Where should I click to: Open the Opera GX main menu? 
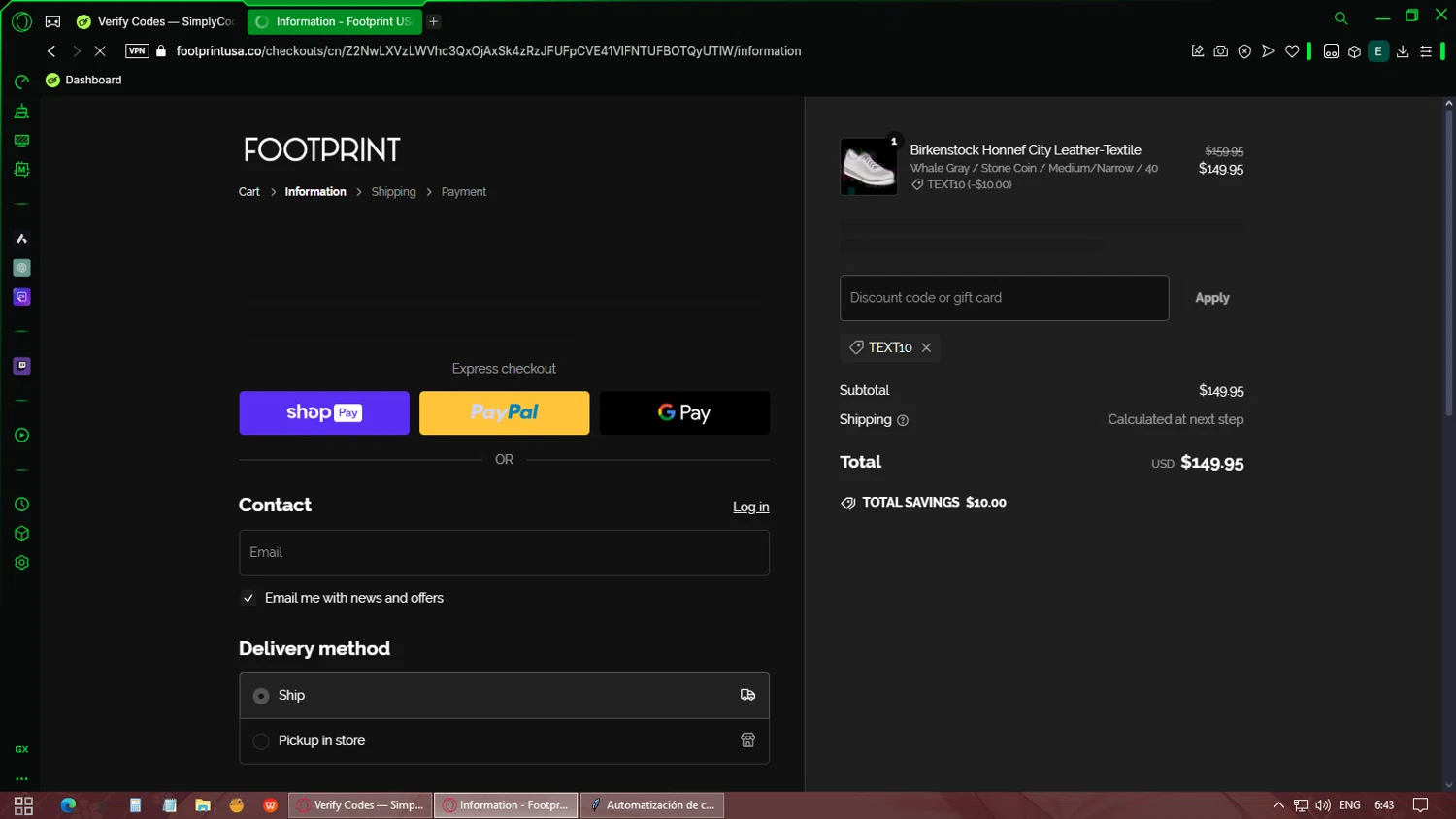click(21, 21)
